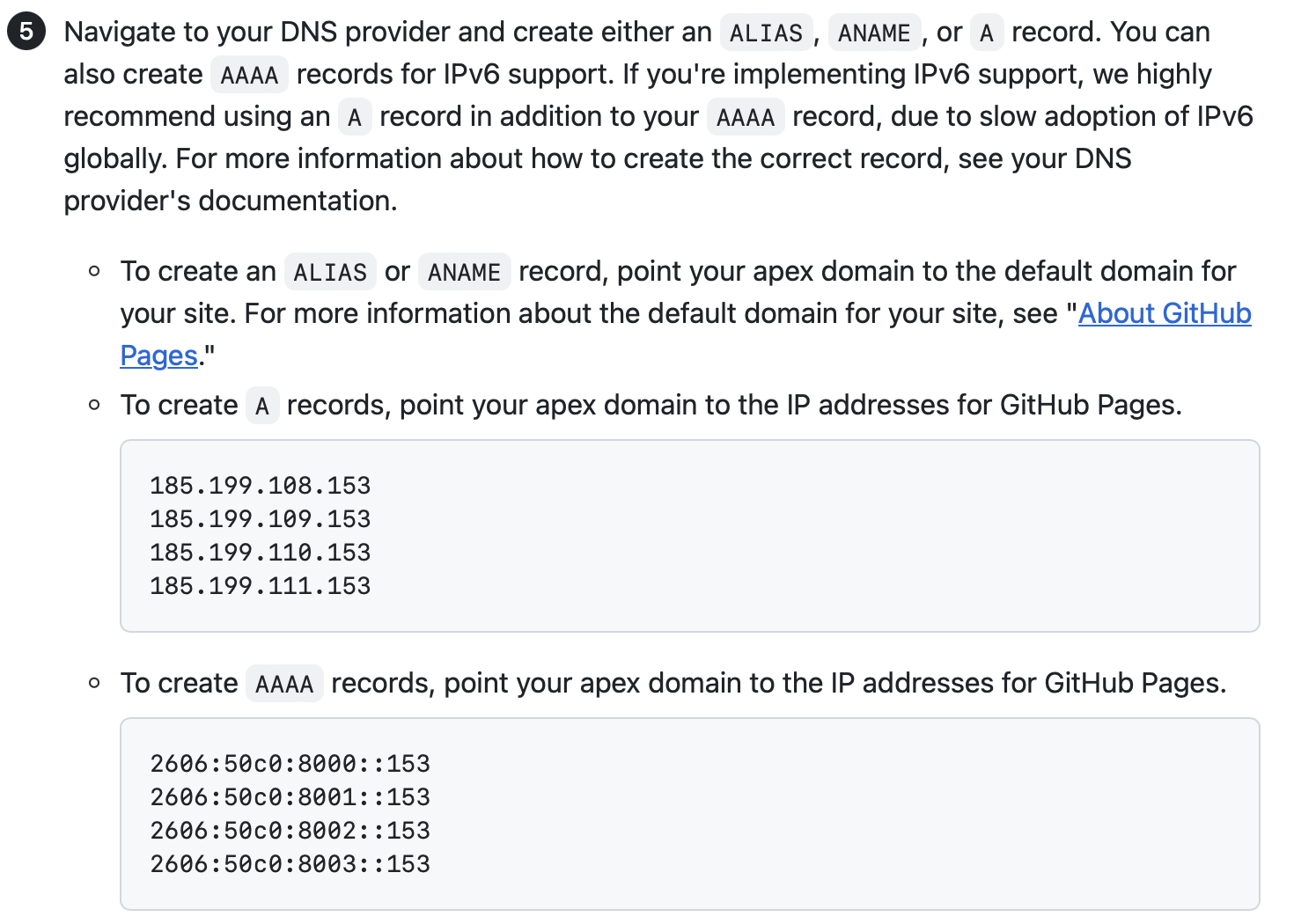The width and height of the screenshot is (1294, 924).
Task: Click the 185.199.110.153 address line
Action: (x=260, y=553)
